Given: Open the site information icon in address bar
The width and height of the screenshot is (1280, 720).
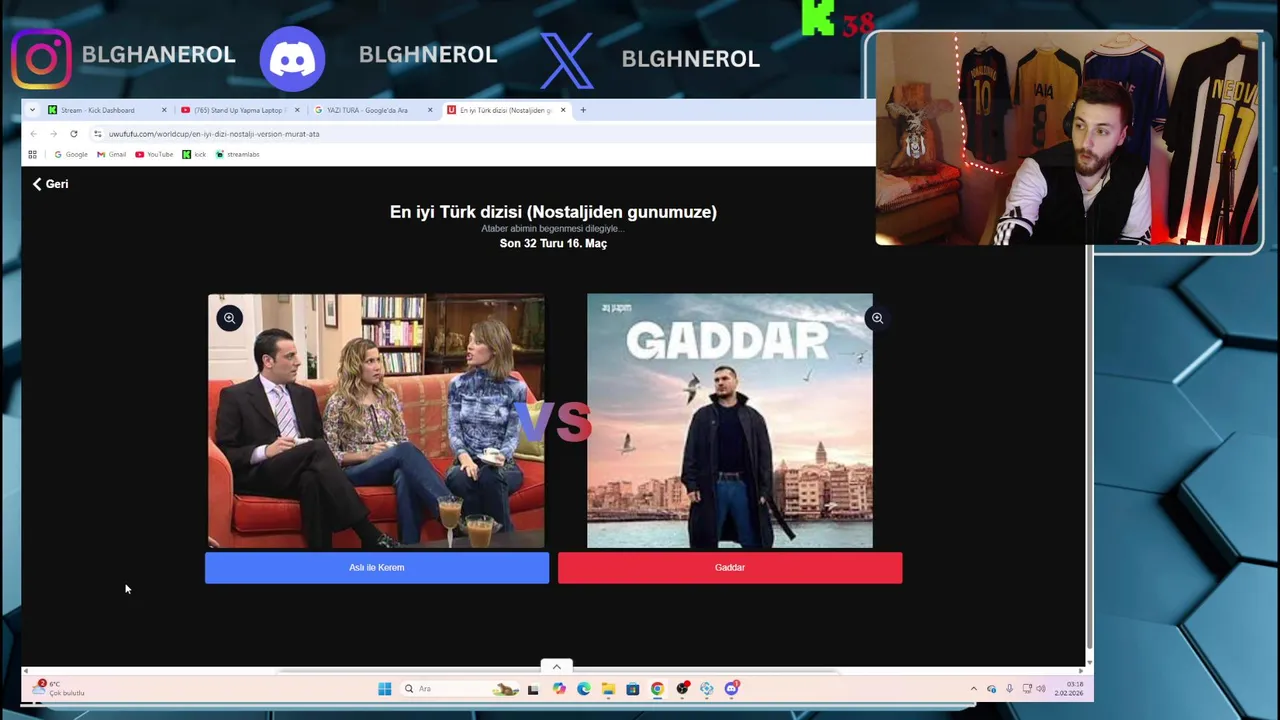Looking at the screenshot, I should [97, 134].
